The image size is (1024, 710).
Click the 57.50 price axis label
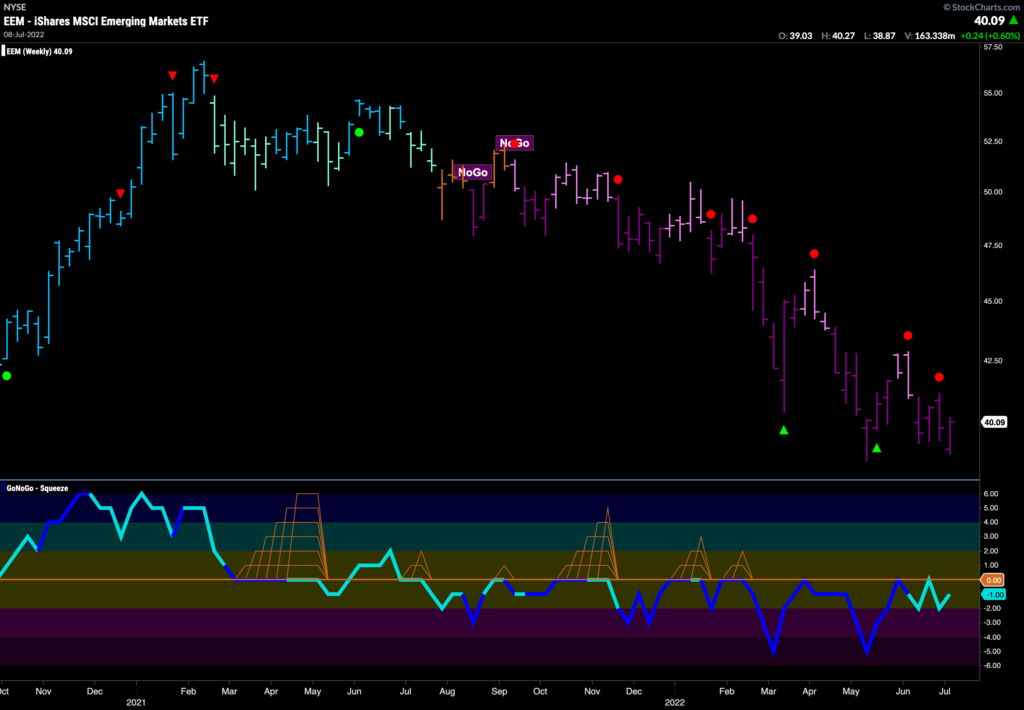click(x=993, y=48)
